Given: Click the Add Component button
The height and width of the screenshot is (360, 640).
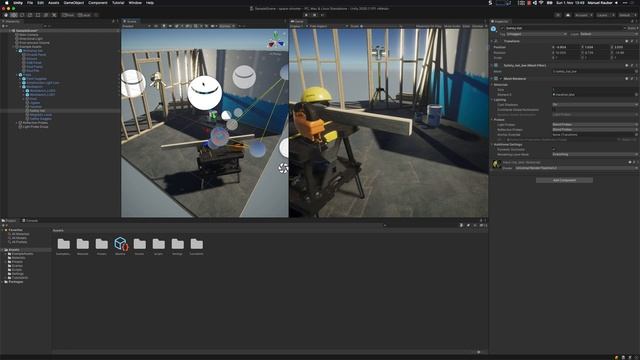Looking at the screenshot, I should pyautogui.click(x=564, y=180).
